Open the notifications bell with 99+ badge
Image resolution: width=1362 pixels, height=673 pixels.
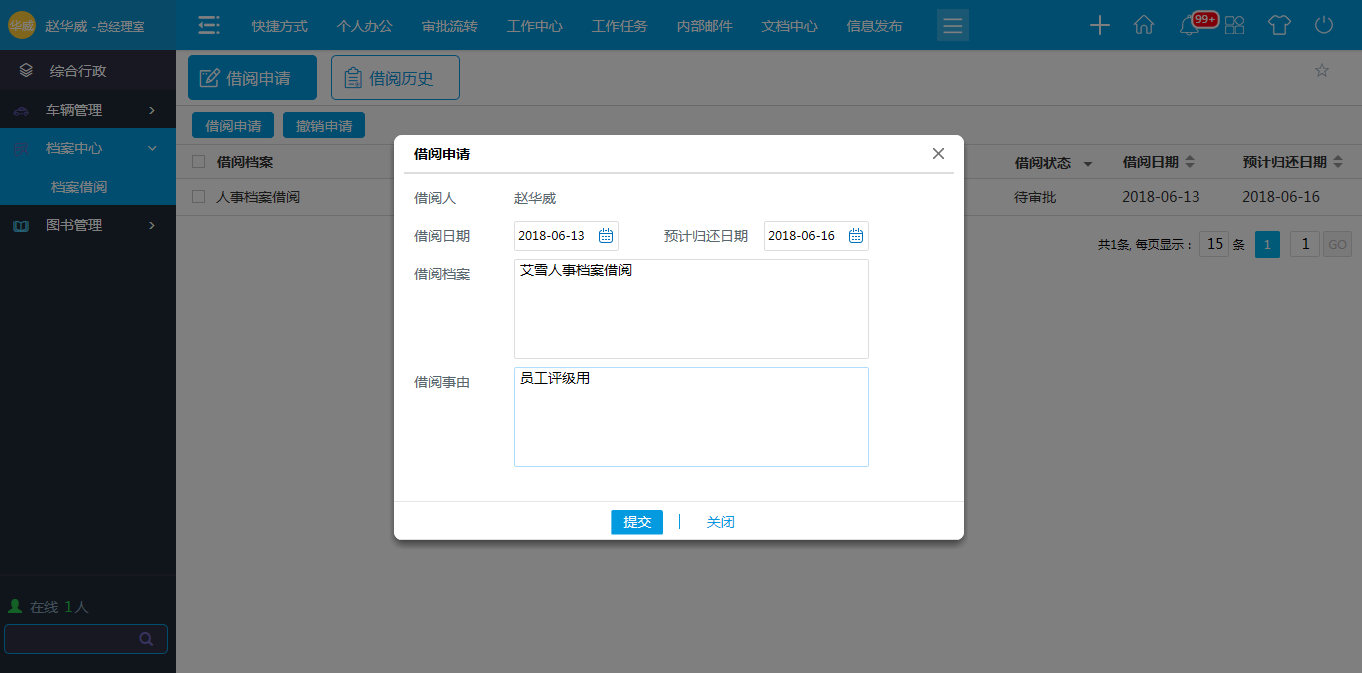1189,25
